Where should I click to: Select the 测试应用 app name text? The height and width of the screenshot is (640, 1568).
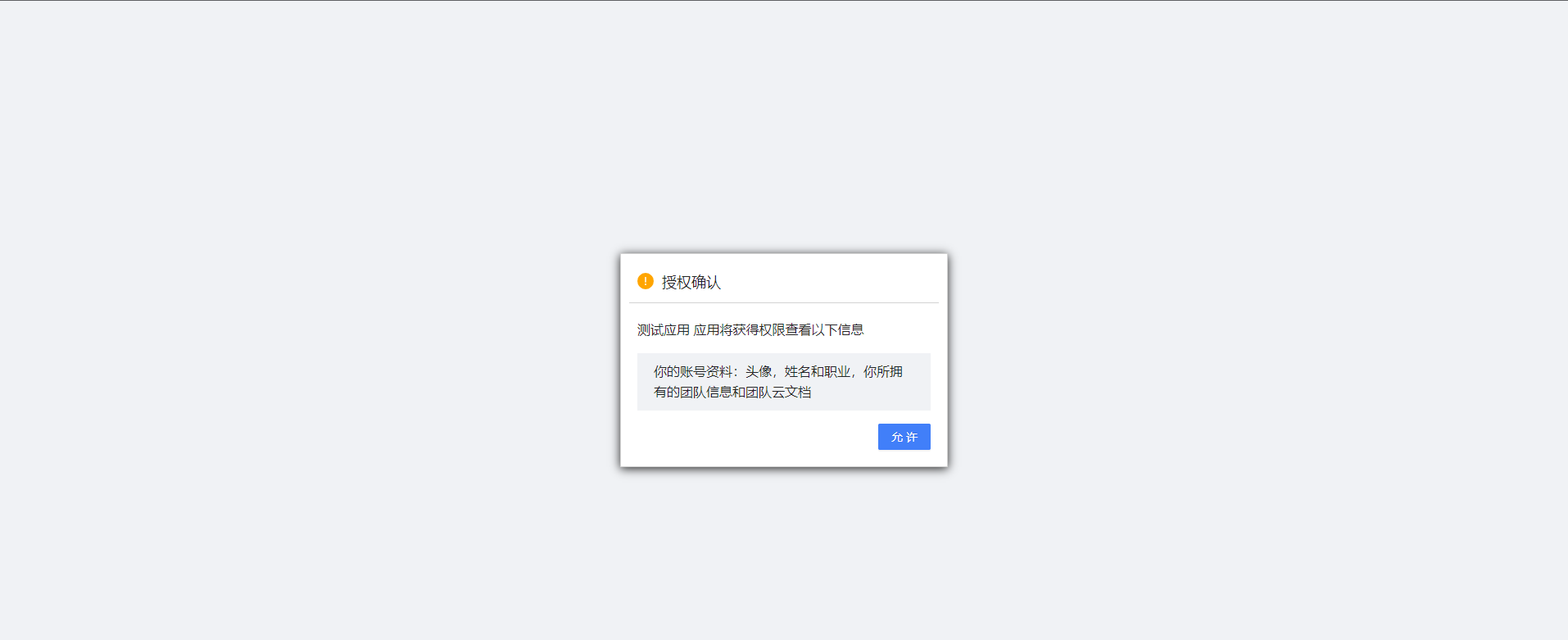(663, 329)
